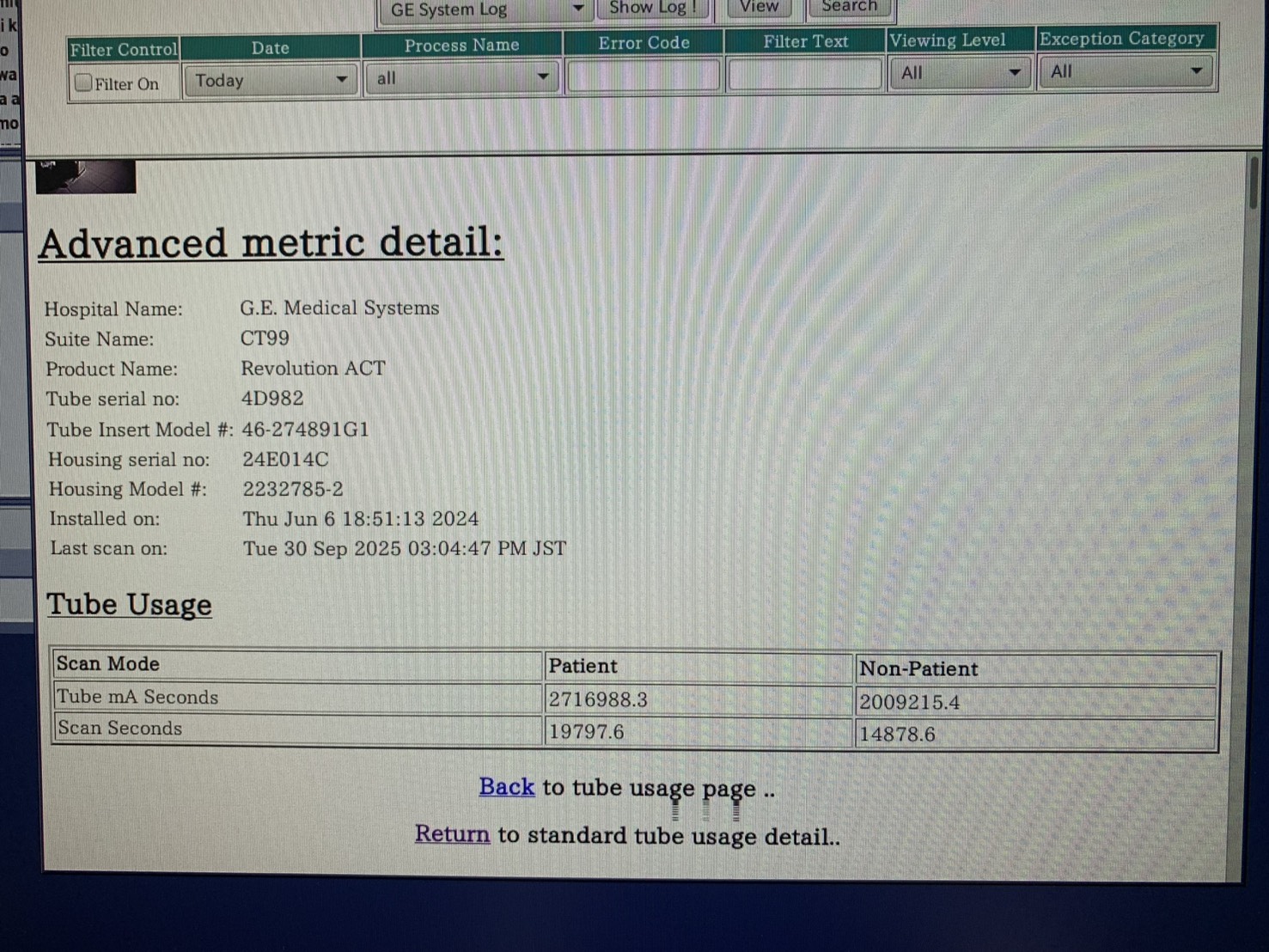Click the View button
1269x952 pixels.
(759, 8)
